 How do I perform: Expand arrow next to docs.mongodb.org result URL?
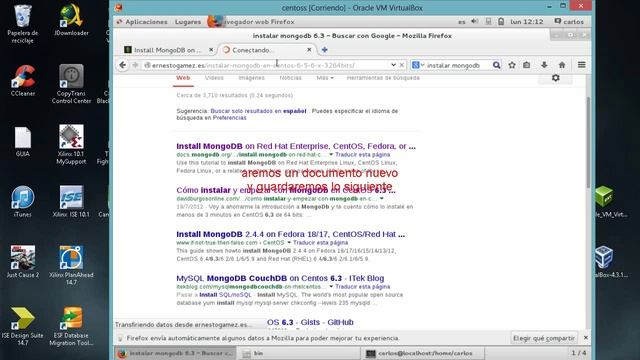click(x=331, y=155)
